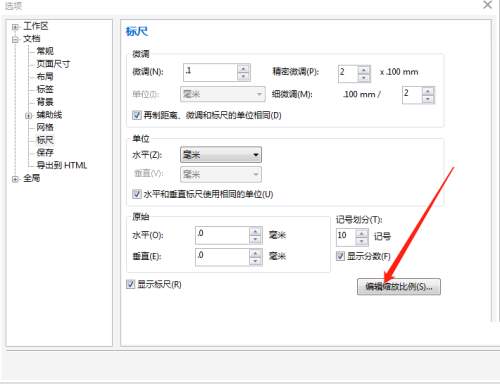Click the 微调(N) value field
This screenshot has height=384, width=500.
tap(210, 72)
